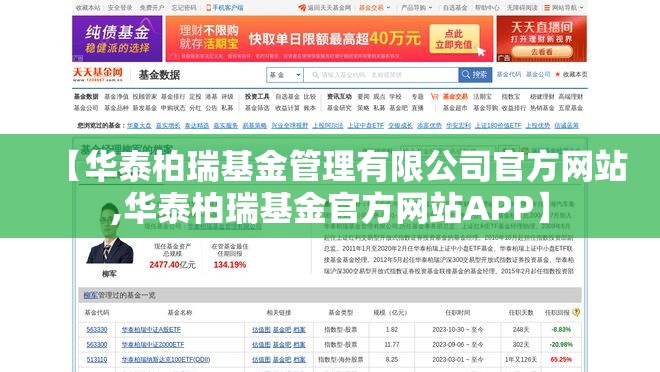Click the 纯债基金 purple banner
The image size is (660, 372).
(x=117, y=39)
